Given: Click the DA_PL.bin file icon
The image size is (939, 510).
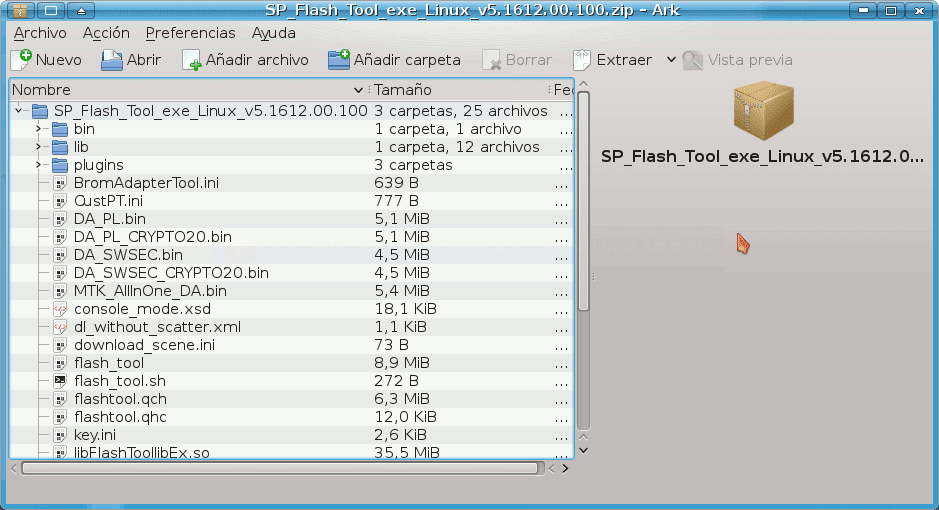Looking at the screenshot, I should pos(60,219).
